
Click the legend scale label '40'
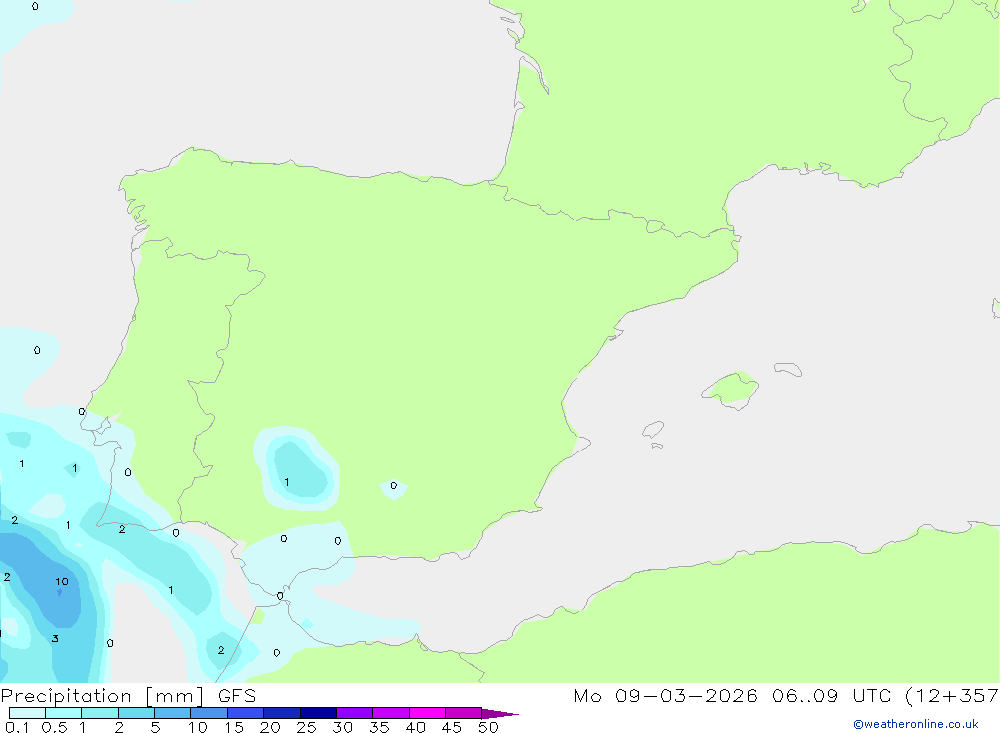click(415, 727)
